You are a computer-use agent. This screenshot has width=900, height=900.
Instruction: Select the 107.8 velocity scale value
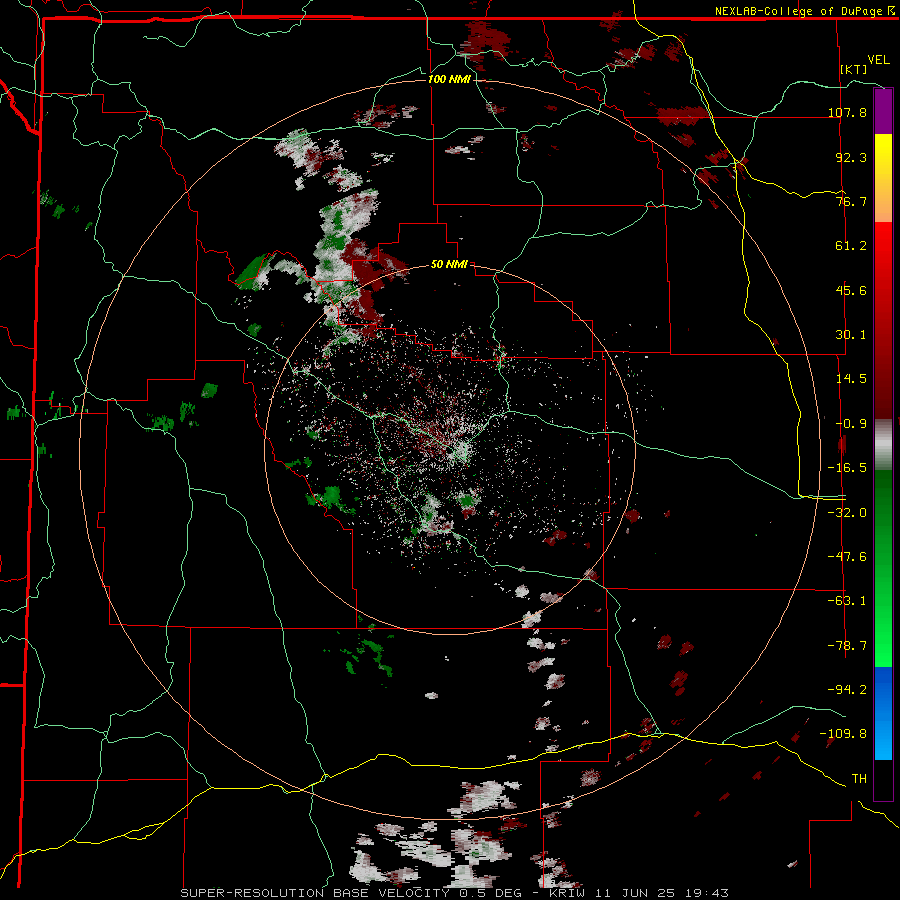pyautogui.click(x=848, y=112)
